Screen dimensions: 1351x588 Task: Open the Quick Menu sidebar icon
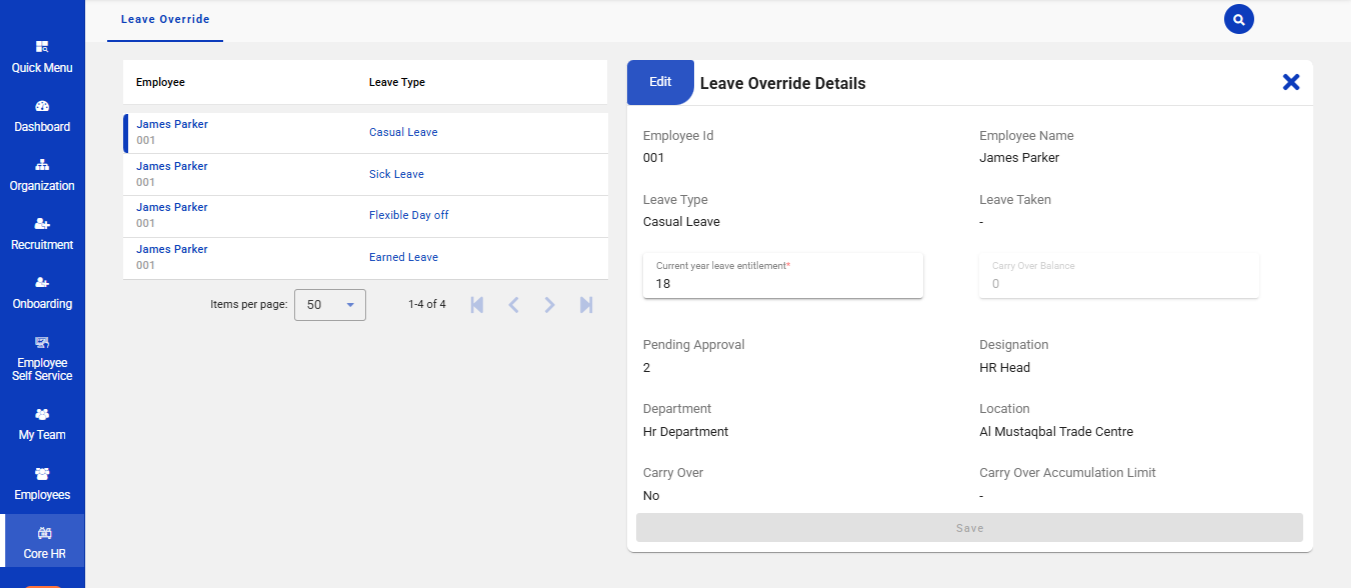(42, 57)
